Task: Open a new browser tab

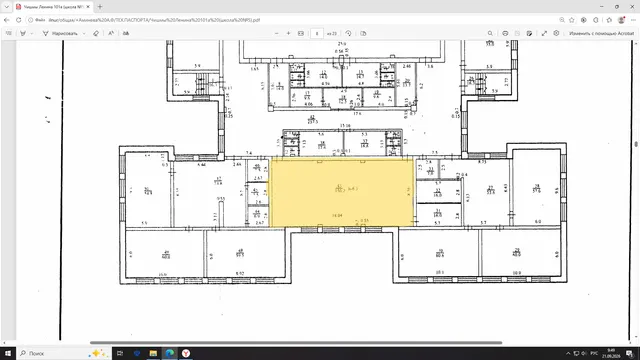Action: [x=100, y=7]
